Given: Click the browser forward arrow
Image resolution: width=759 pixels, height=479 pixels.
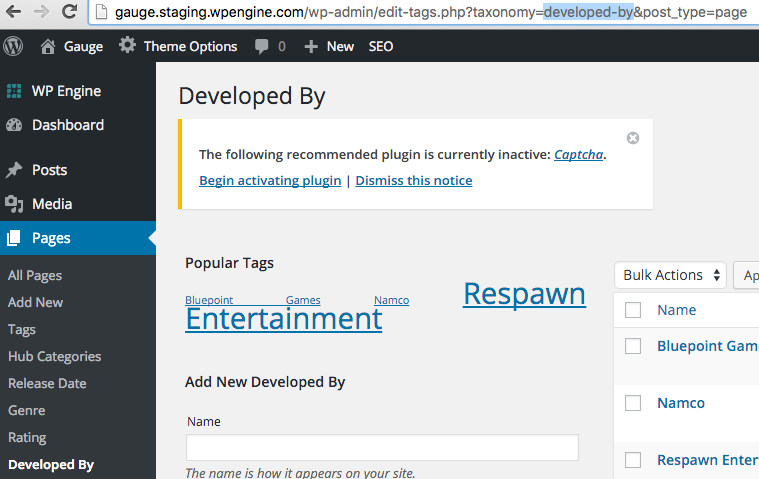Looking at the screenshot, I should 42,11.
